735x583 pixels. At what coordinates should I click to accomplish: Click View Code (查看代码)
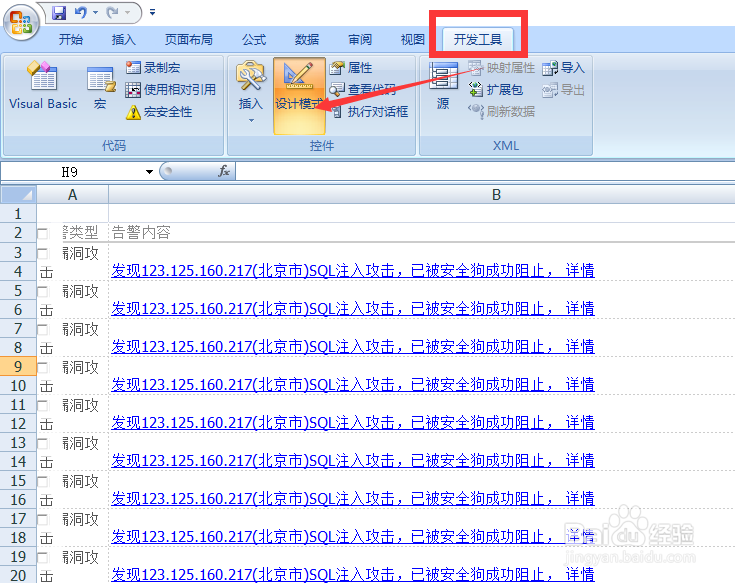363,90
